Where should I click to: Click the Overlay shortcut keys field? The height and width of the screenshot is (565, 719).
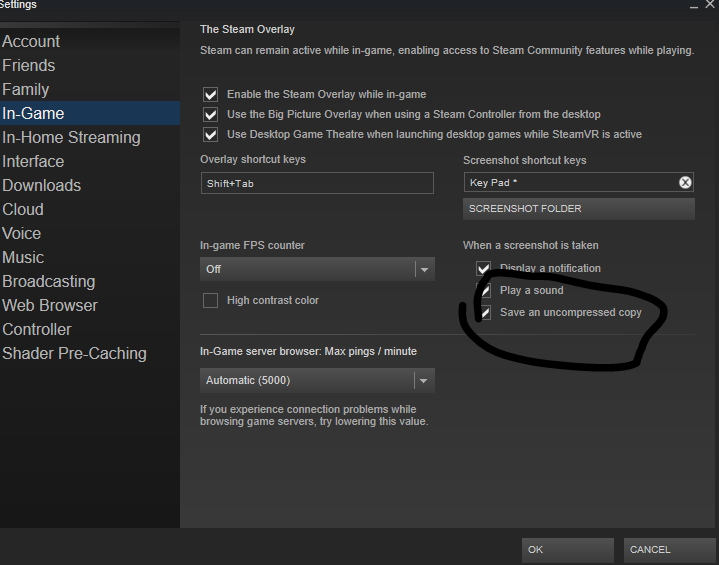click(x=317, y=183)
